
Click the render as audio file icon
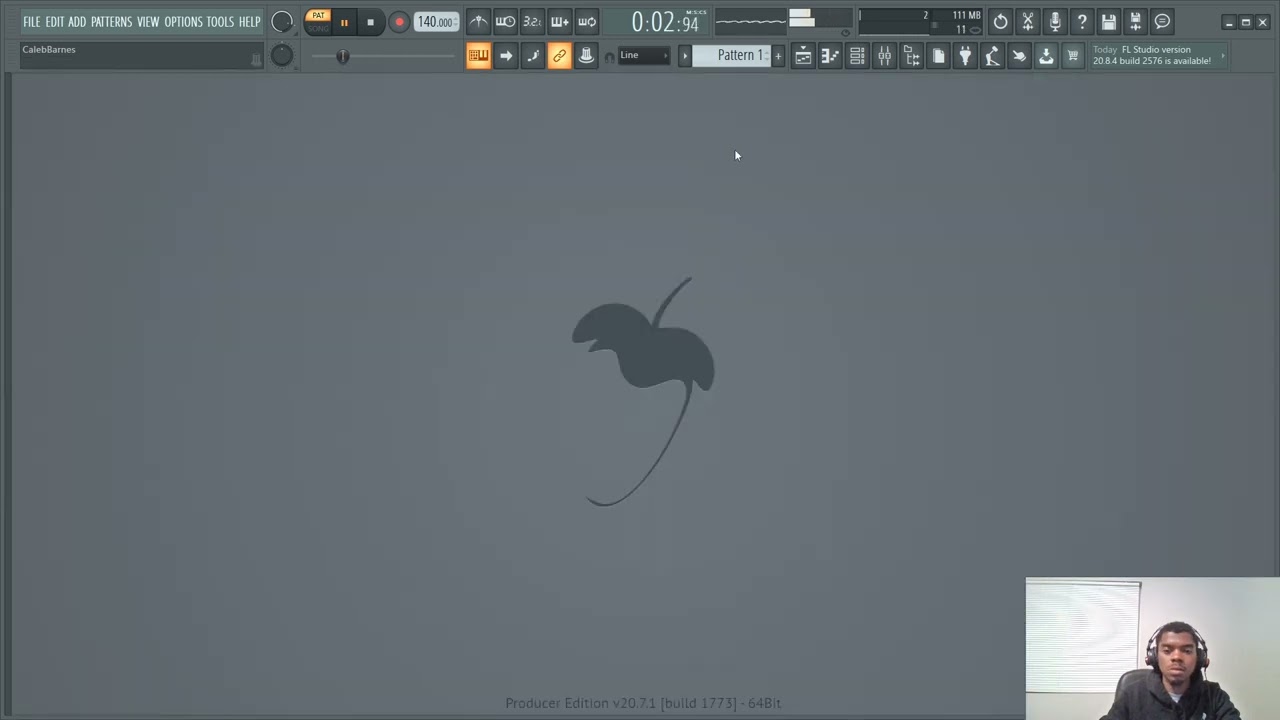(x=1136, y=22)
